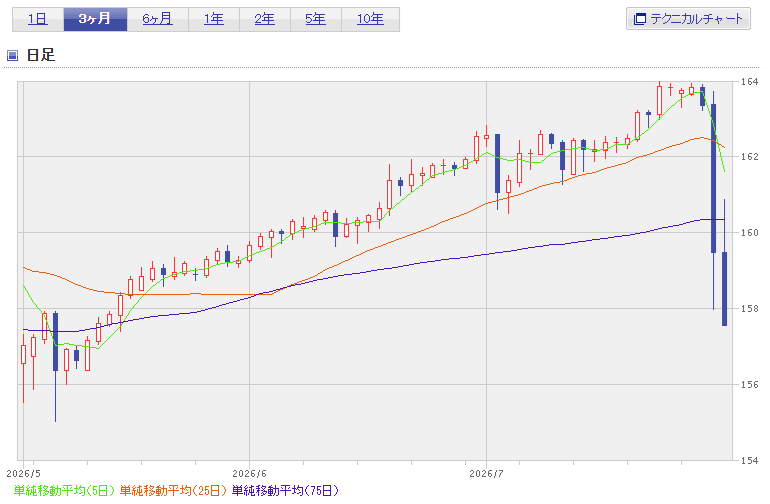The width and height of the screenshot is (770, 504).
Task: Select the 5年 chart period
Action: coord(316,19)
